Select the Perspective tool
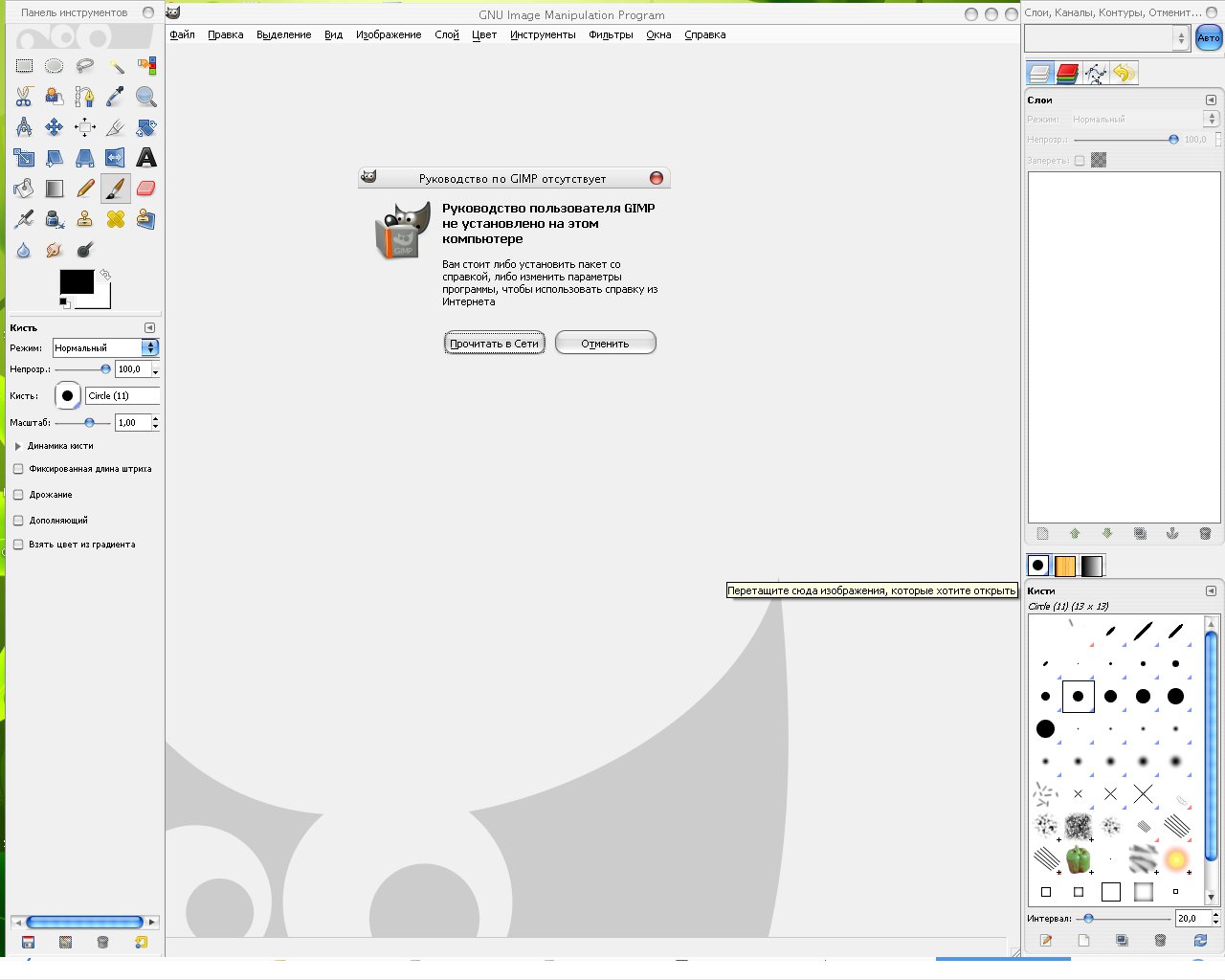This screenshot has width=1225, height=980. [85, 158]
